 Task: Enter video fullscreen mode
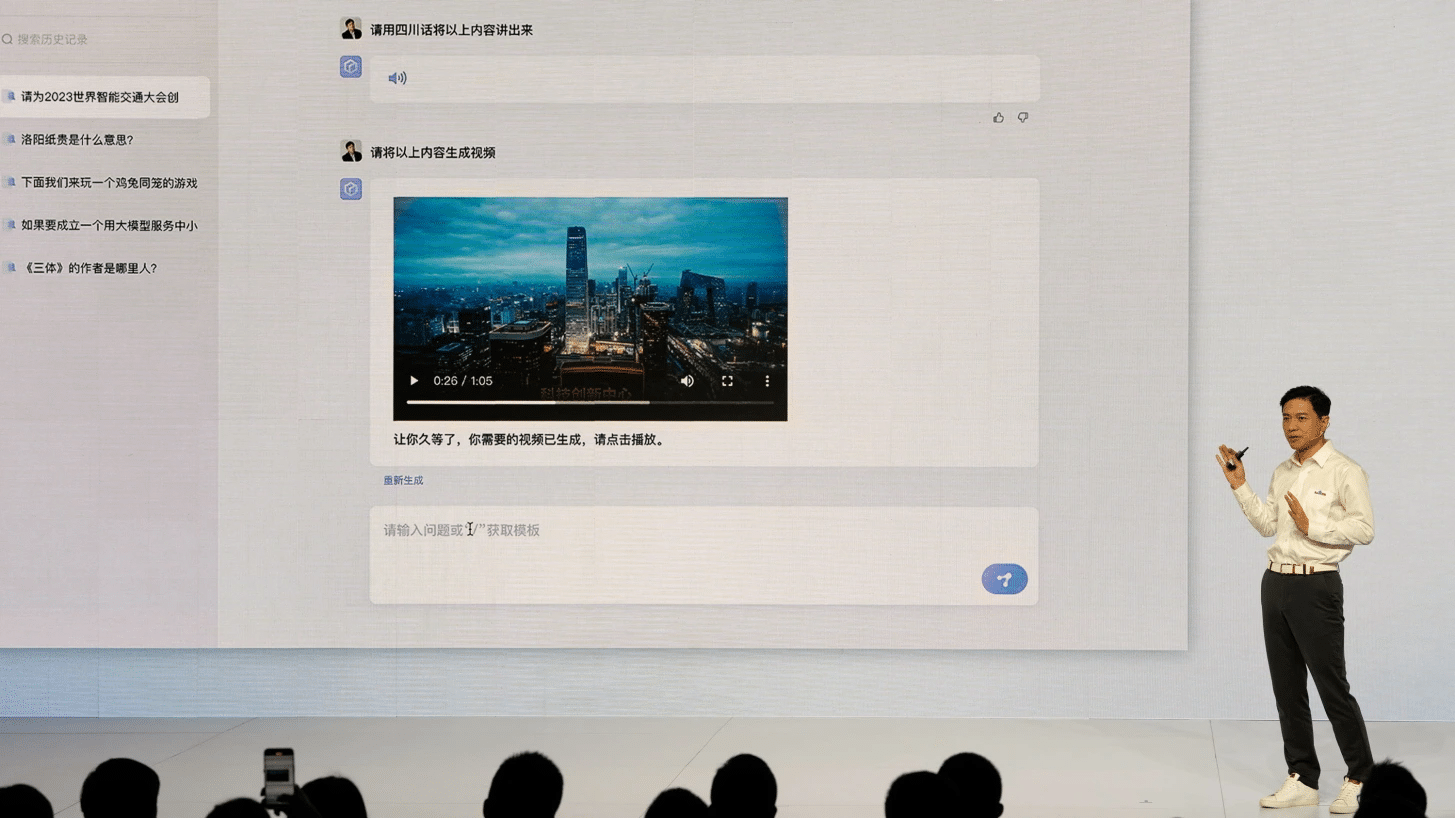point(727,381)
